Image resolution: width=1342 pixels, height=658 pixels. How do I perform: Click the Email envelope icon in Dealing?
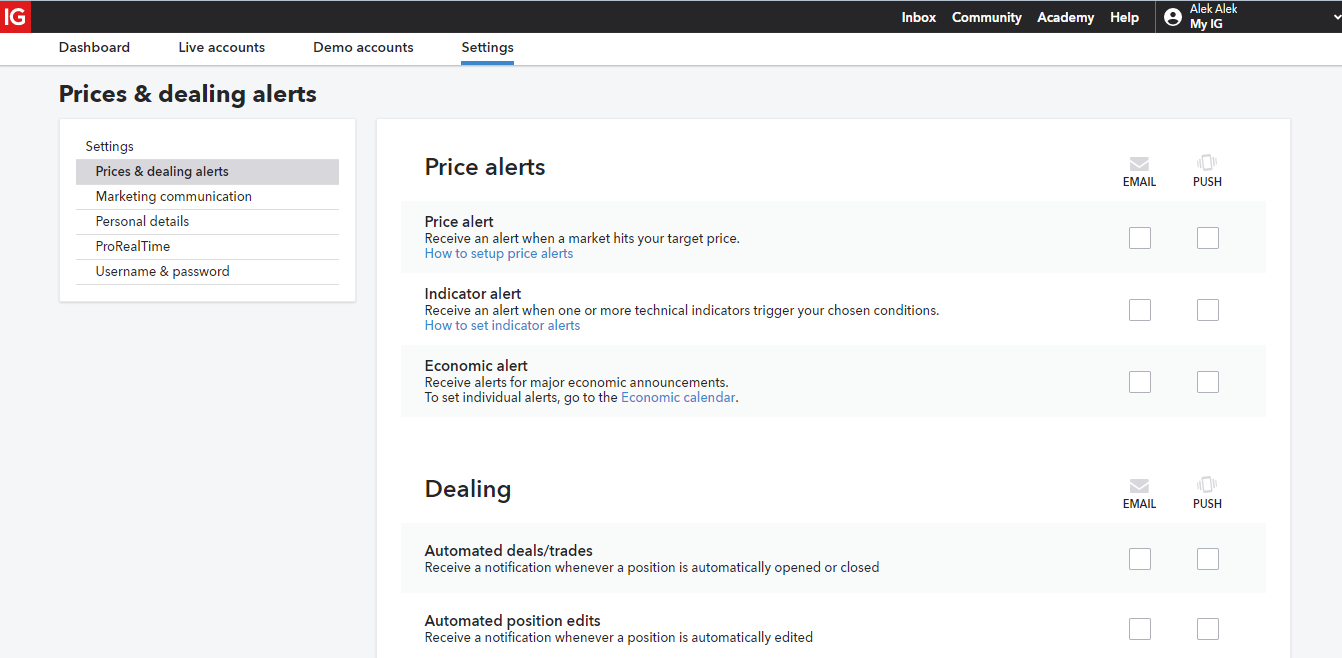pyautogui.click(x=1139, y=486)
